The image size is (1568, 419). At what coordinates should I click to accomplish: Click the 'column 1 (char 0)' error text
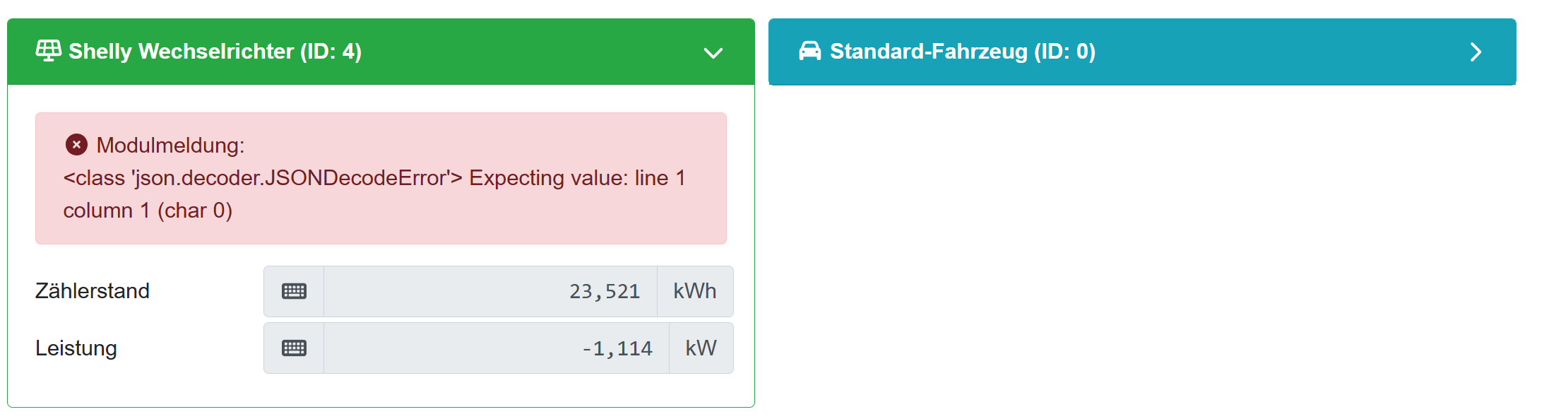coord(148,211)
